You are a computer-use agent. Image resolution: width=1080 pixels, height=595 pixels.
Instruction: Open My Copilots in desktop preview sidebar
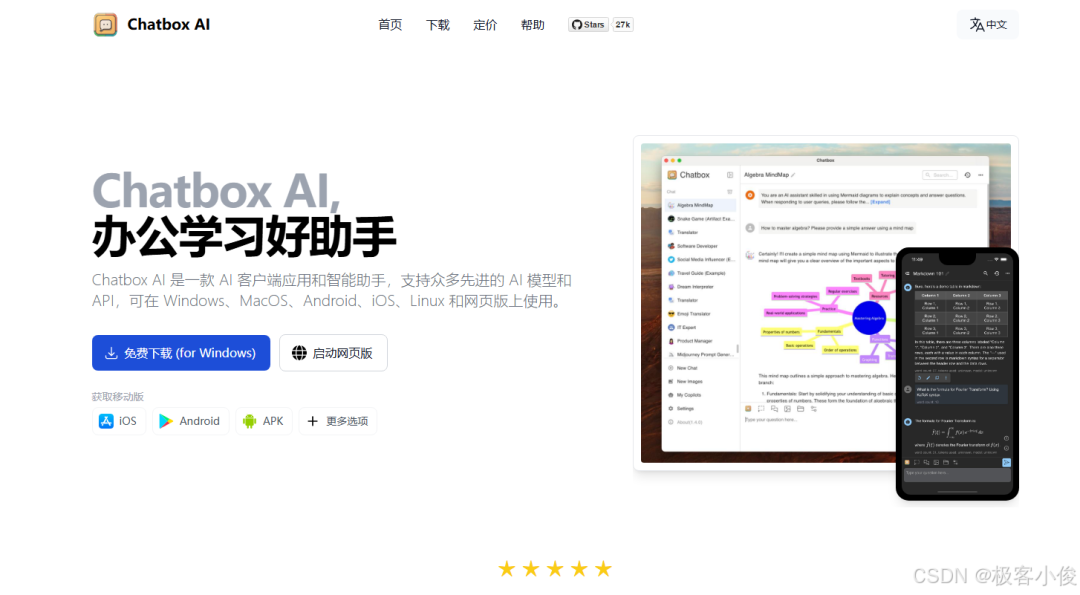pos(700,395)
